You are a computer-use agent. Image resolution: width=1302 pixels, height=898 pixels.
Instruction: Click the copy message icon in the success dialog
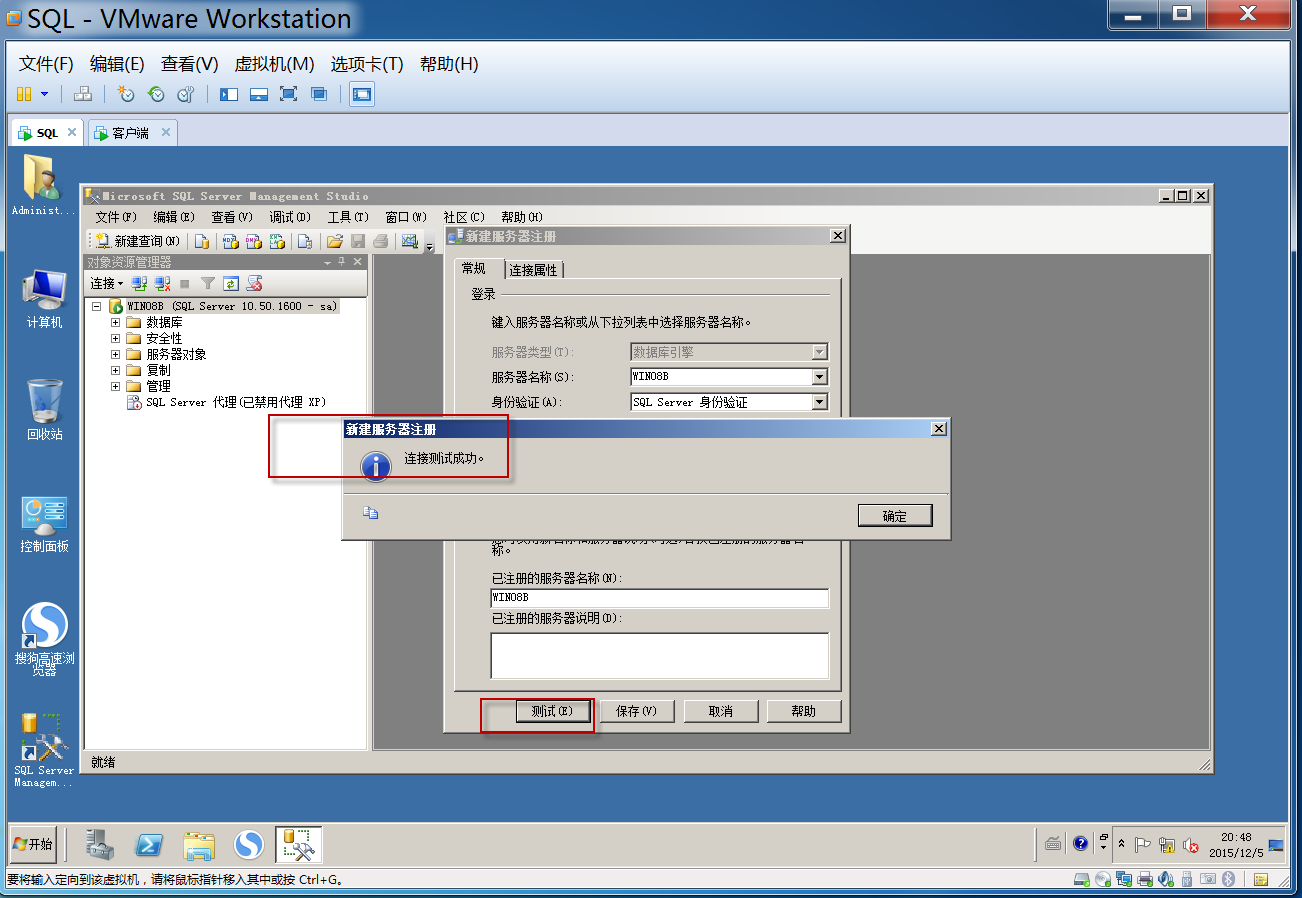(x=370, y=513)
